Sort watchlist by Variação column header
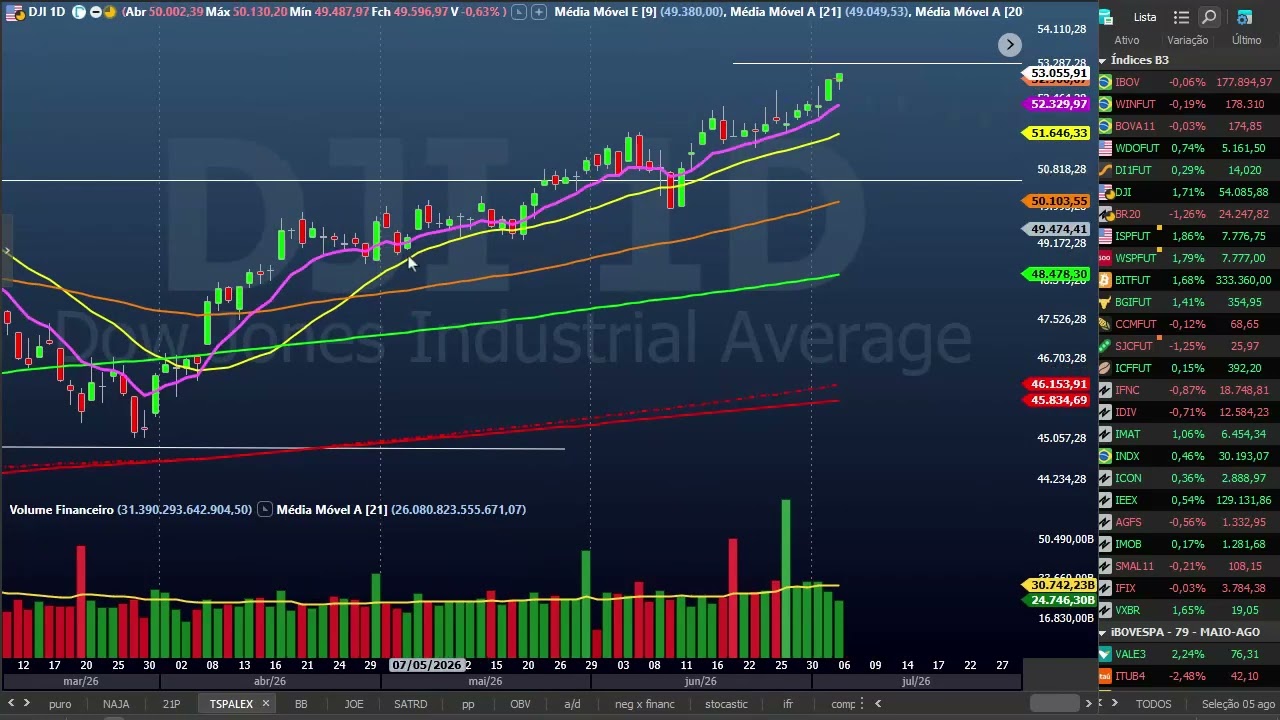Screen dimensions: 1280x720 (x=1188, y=40)
